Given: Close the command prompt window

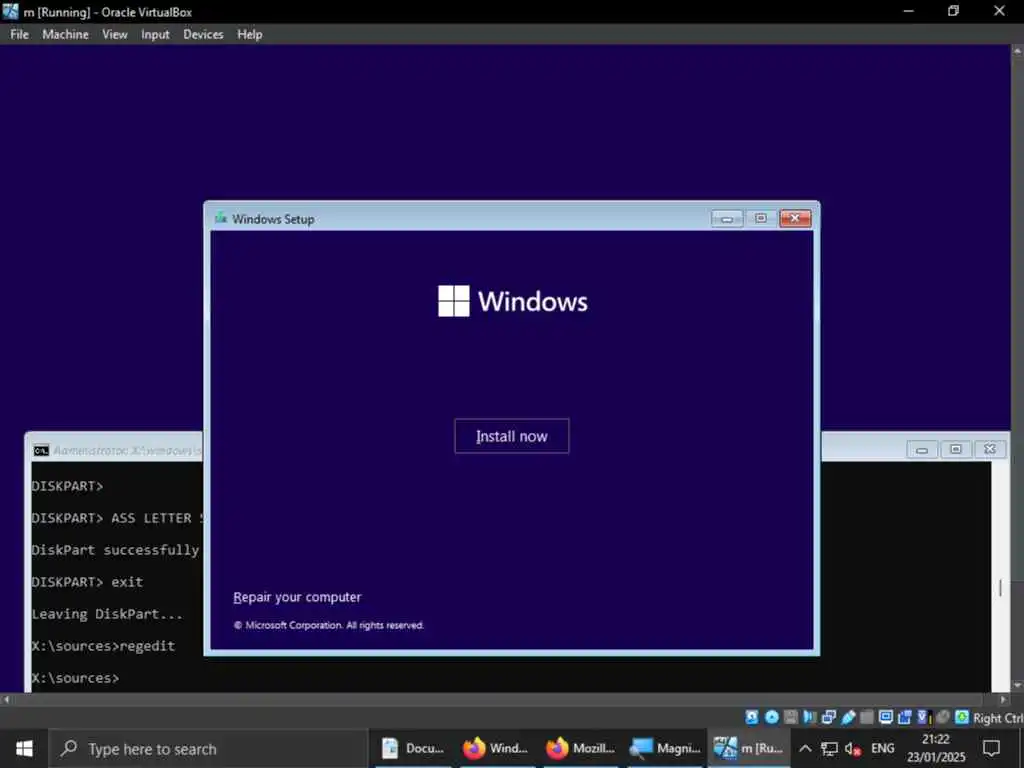Looking at the screenshot, I should 989,449.
